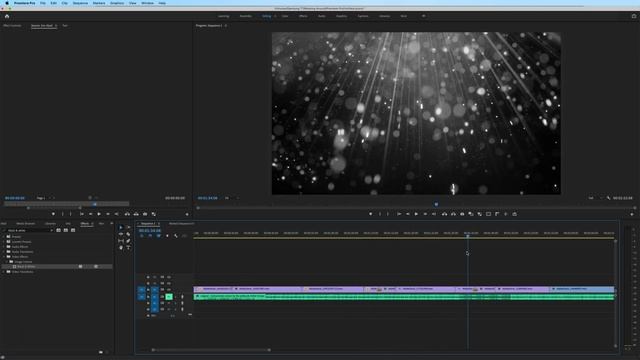Step back one frame in Program monitor
This screenshot has height=360, width=640.
click(408, 214)
